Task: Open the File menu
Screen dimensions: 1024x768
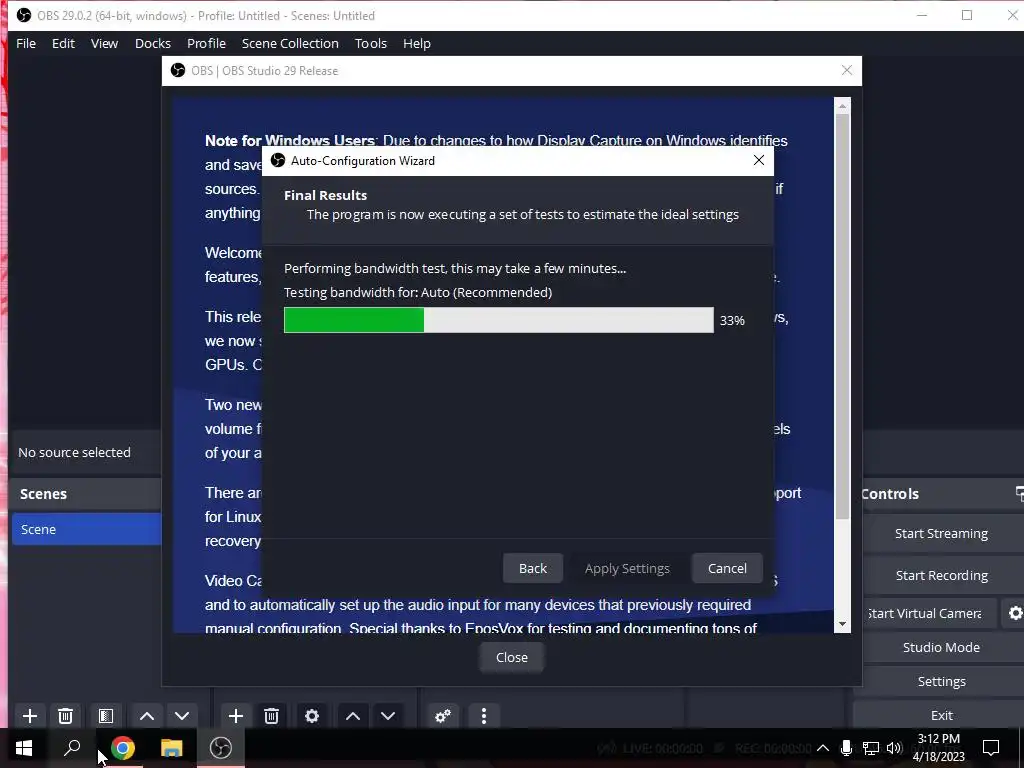Action: click(26, 43)
